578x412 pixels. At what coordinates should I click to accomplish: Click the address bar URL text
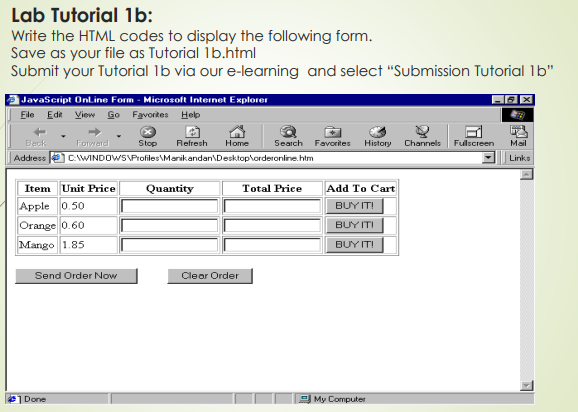191,158
